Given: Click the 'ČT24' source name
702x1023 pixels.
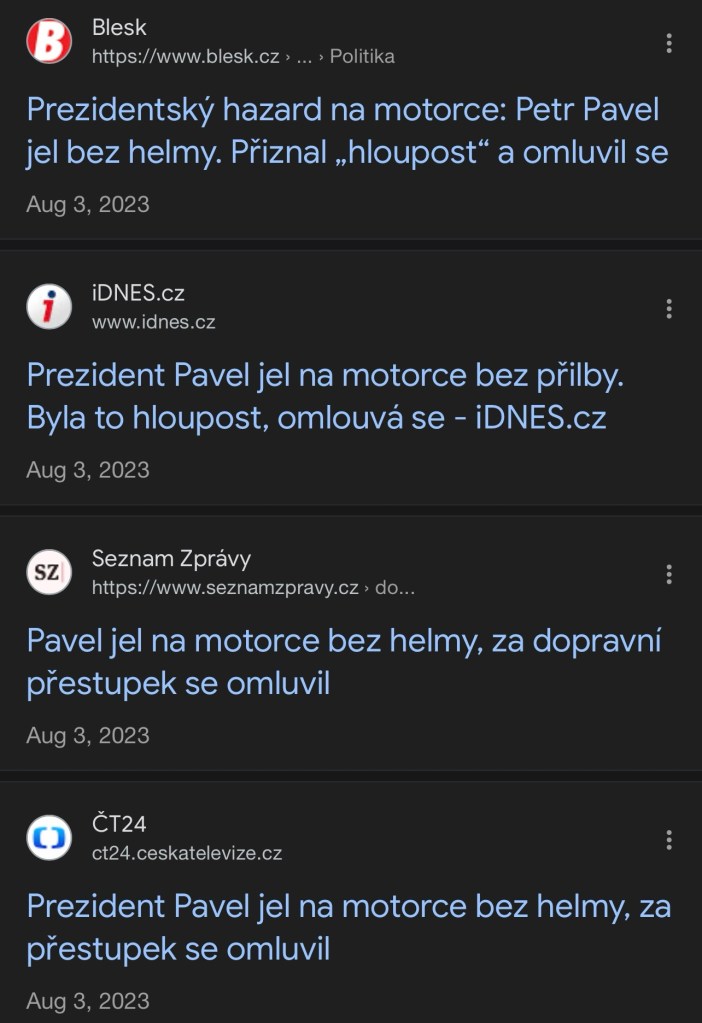Looking at the screenshot, I should 119,824.
